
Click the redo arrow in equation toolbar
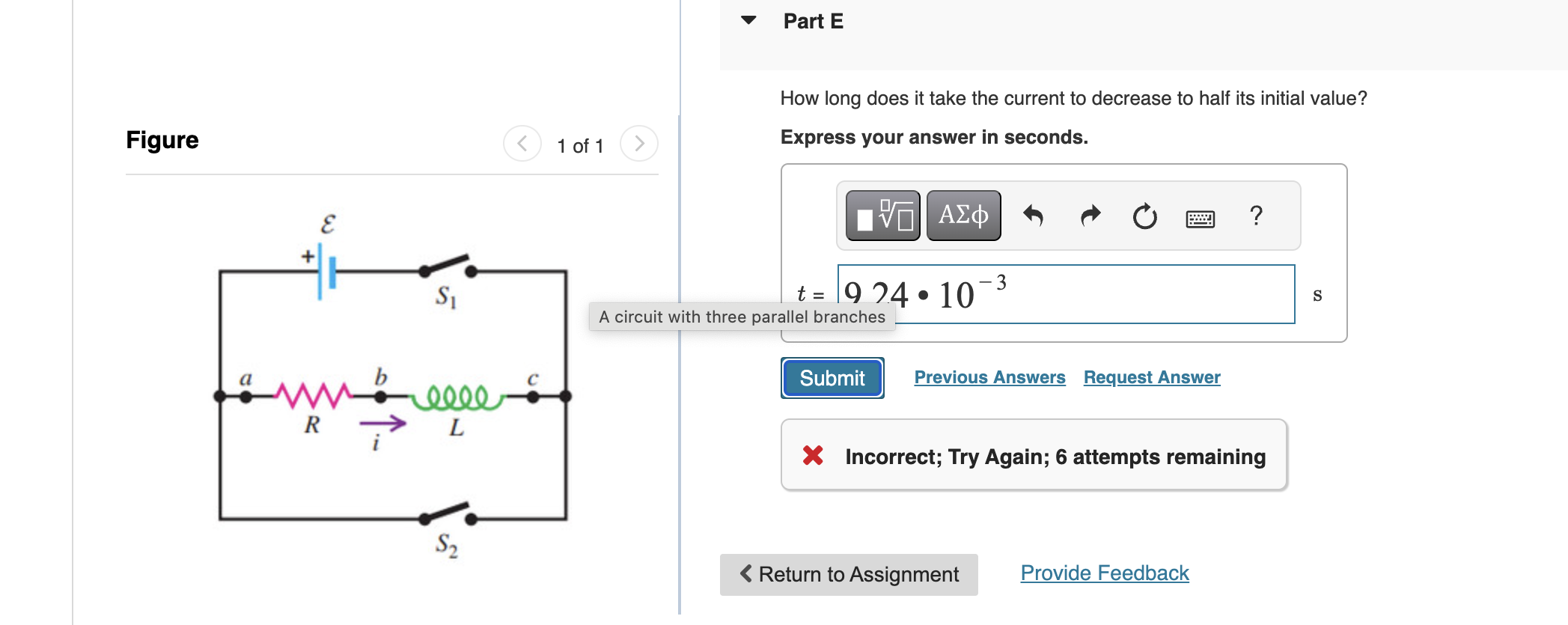pos(1090,216)
